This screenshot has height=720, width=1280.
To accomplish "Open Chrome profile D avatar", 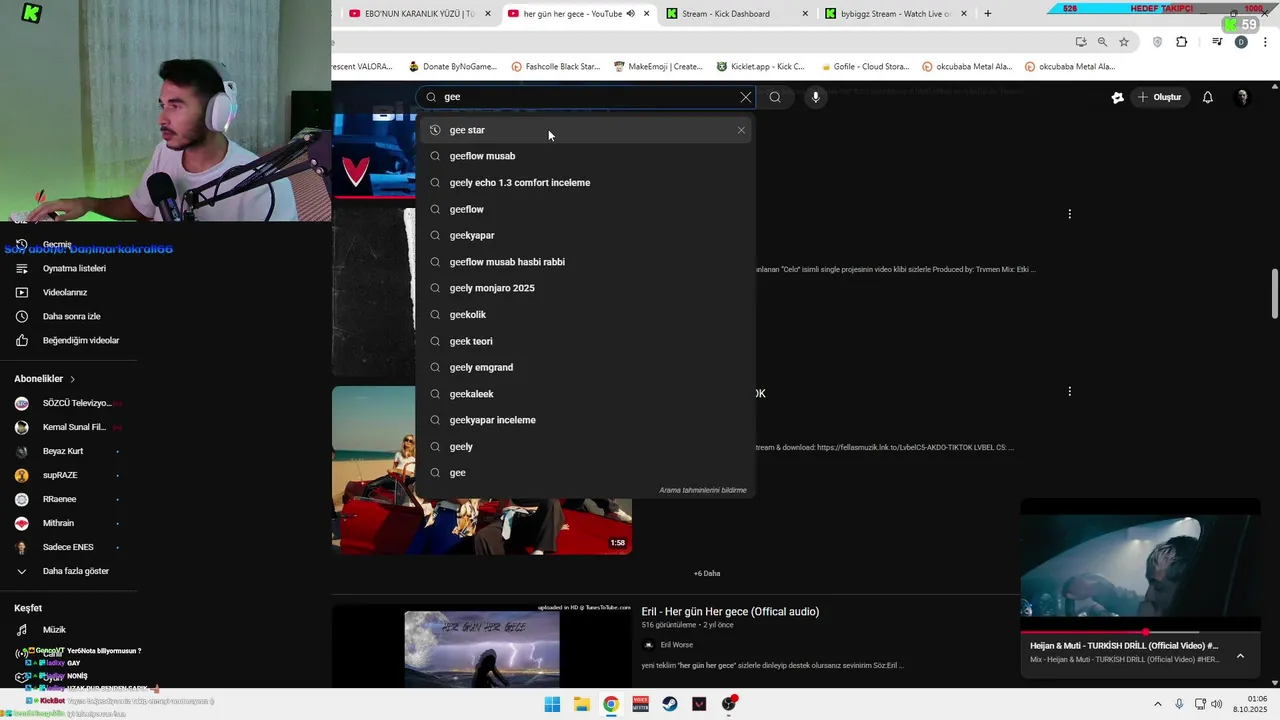I will click(1241, 42).
